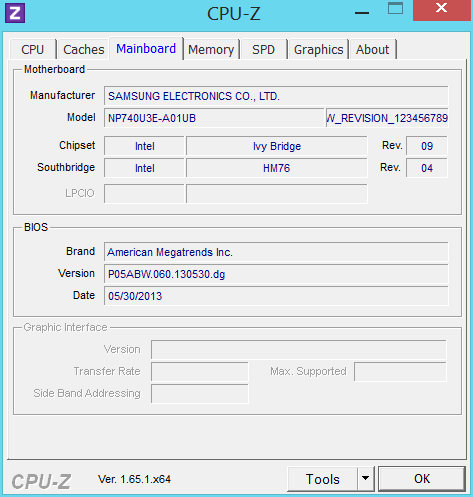Select the BIOS version field
The width and height of the screenshot is (473, 497).
coord(276,274)
